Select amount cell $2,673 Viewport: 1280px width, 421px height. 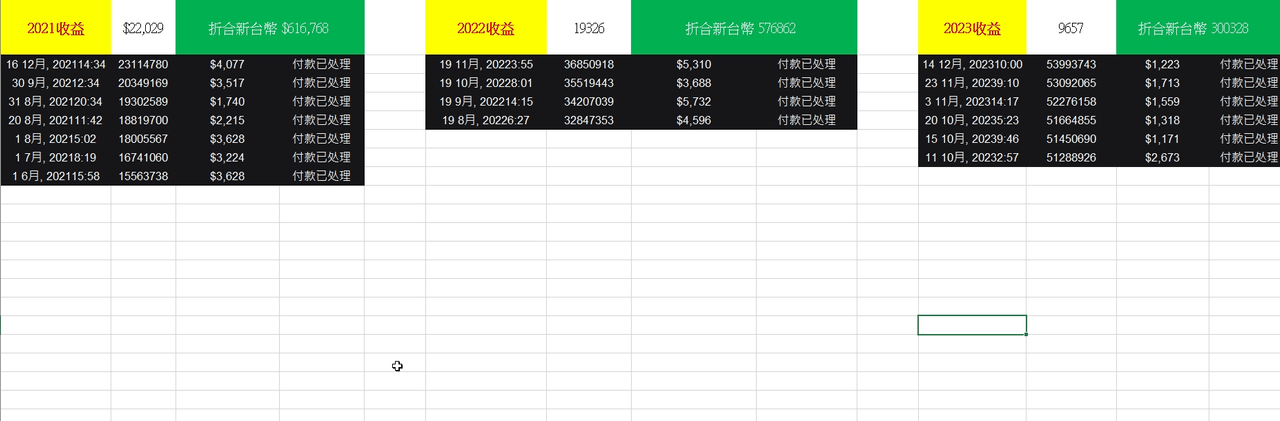pyautogui.click(x=1163, y=157)
